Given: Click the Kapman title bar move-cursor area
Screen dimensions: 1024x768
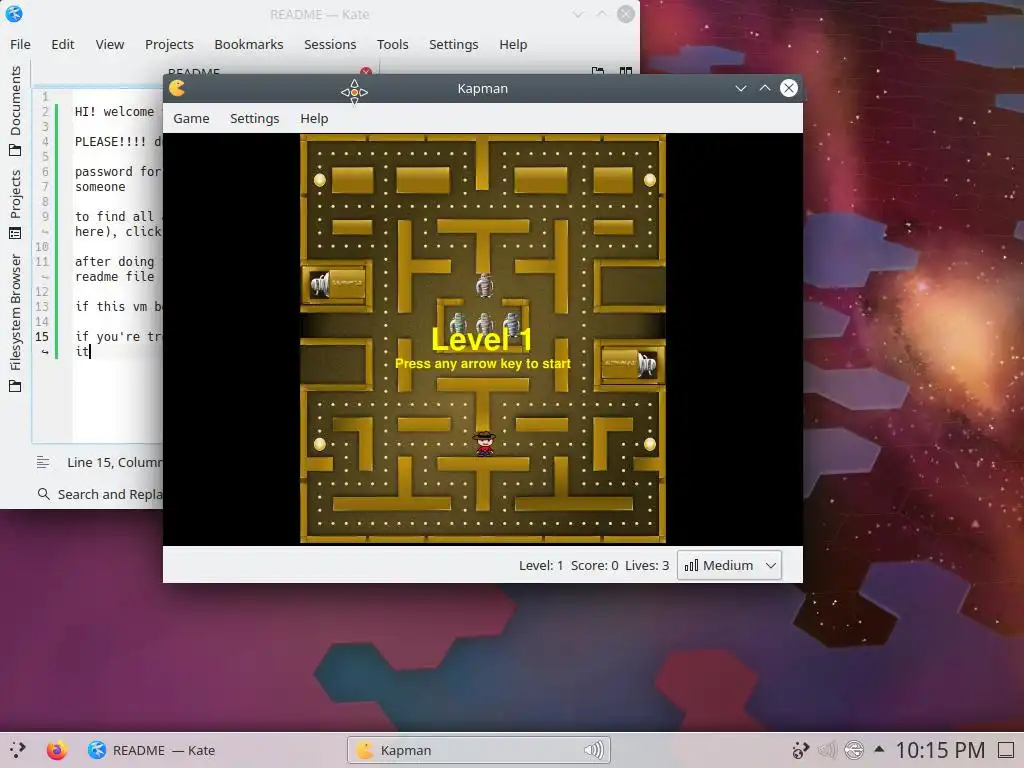Looking at the screenshot, I should 355,92.
